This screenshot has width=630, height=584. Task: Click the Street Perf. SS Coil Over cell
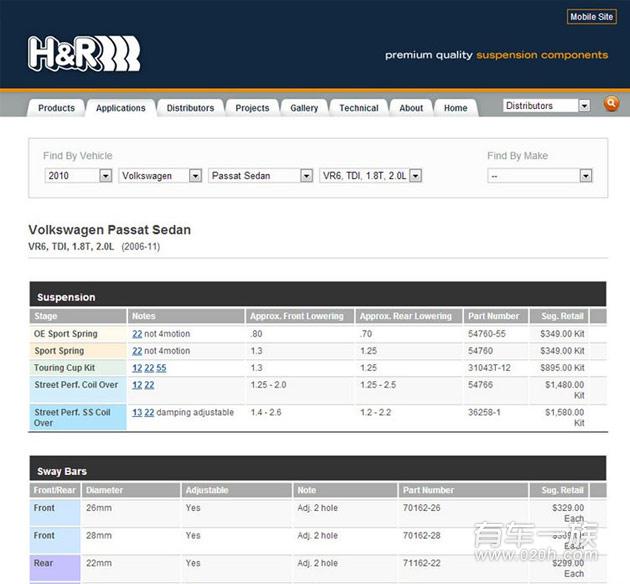coord(78,417)
